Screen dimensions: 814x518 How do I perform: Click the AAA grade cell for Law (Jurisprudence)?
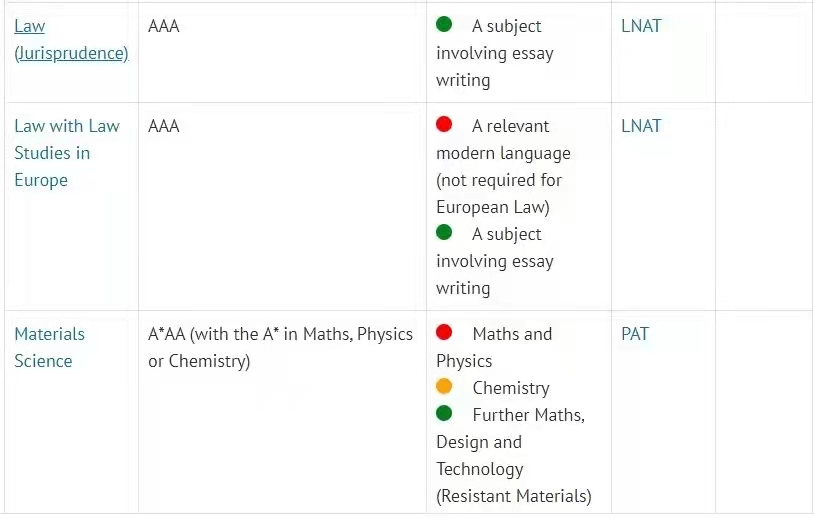point(164,26)
